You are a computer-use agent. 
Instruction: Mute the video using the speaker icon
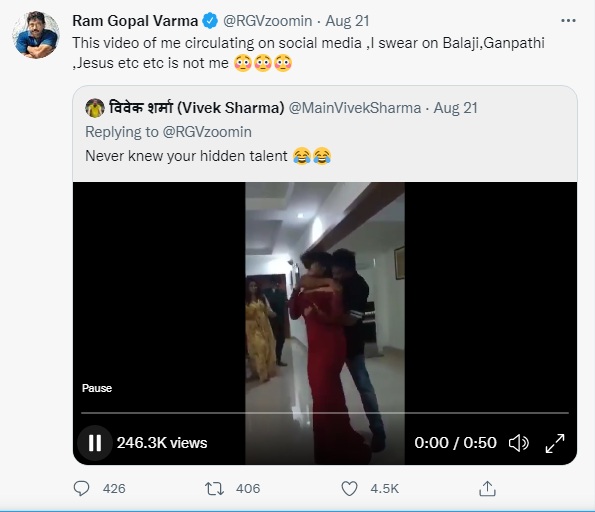[x=519, y=443]
